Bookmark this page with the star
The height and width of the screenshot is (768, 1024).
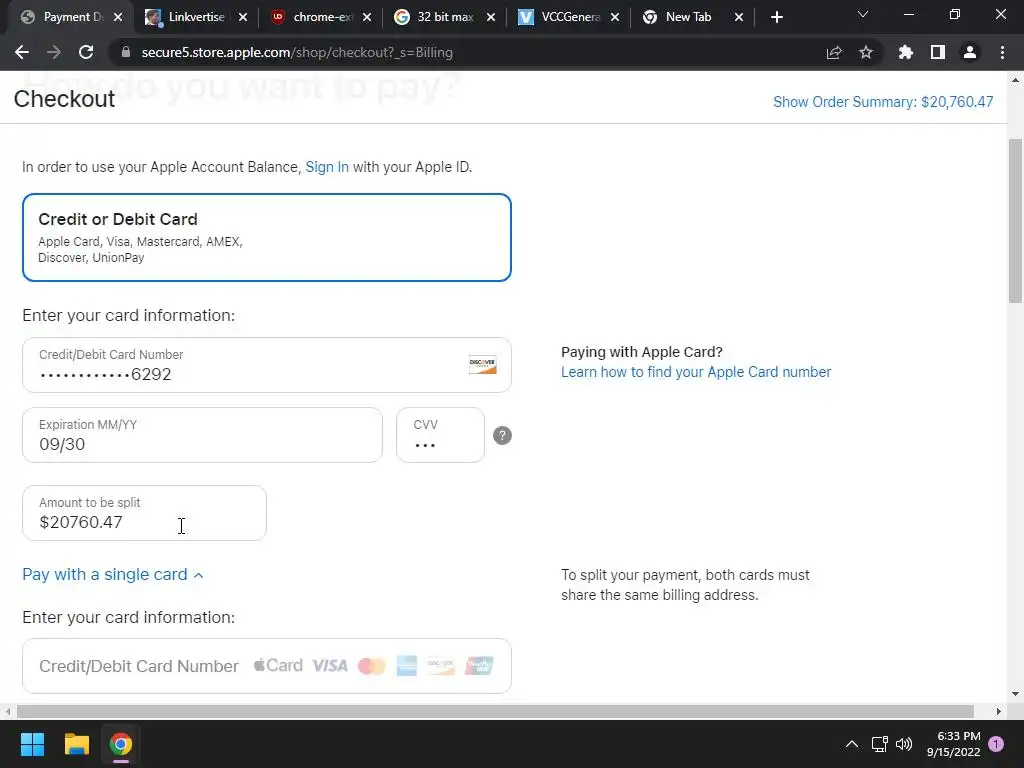(866, 52)
